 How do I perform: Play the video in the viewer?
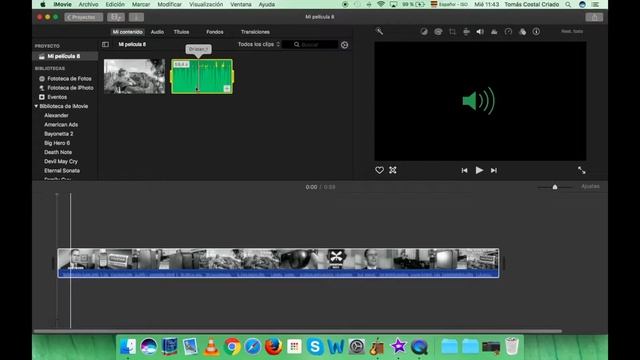point(479,170)
